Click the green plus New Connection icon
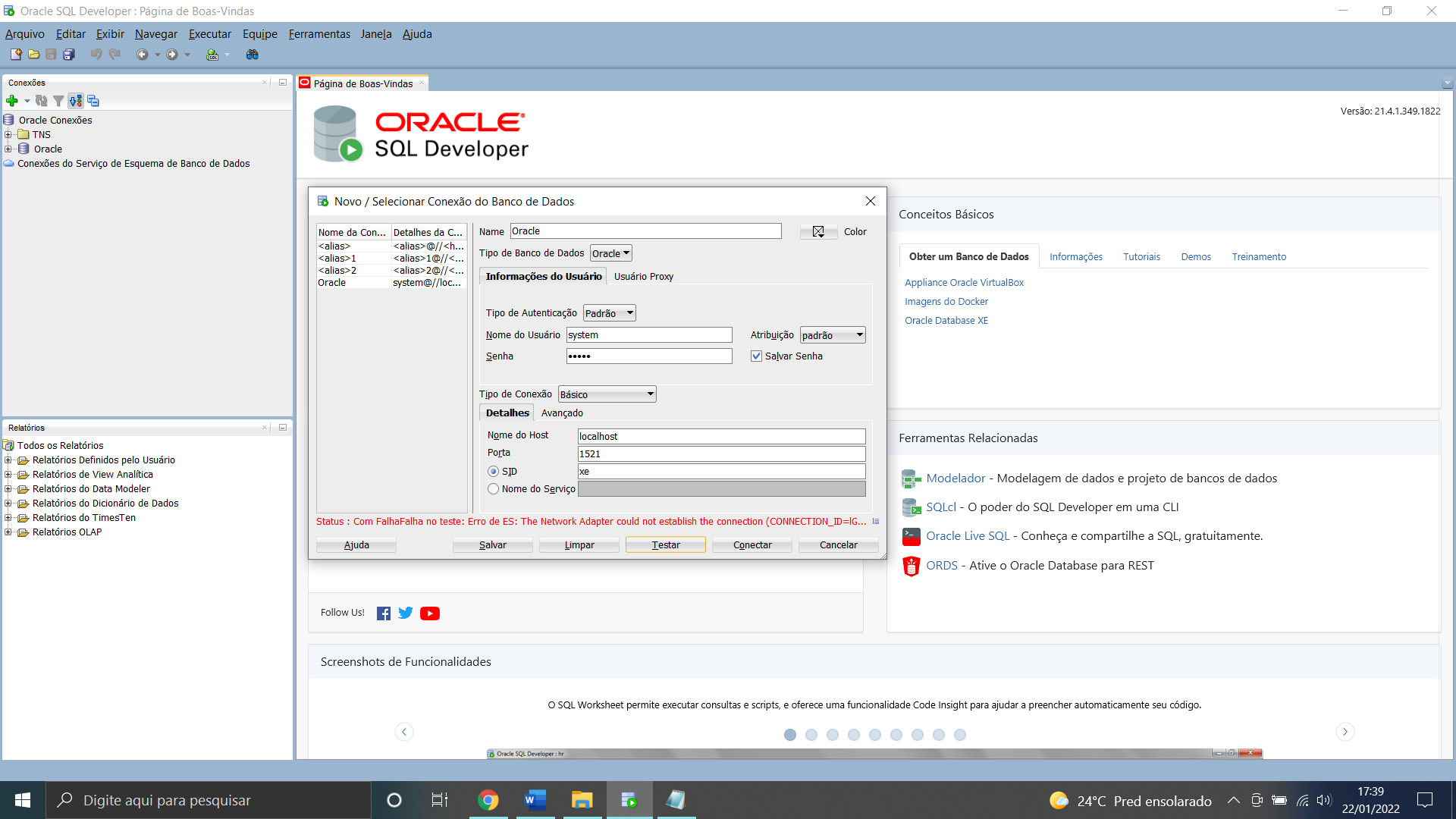The image size is (1456, 819). 12,101
